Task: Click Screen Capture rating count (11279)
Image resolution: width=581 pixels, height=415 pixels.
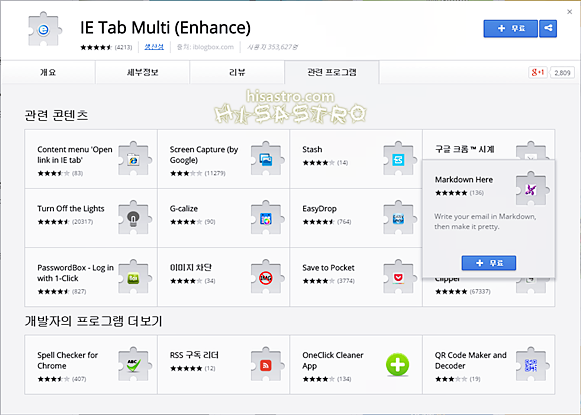Action: (215, 173)
